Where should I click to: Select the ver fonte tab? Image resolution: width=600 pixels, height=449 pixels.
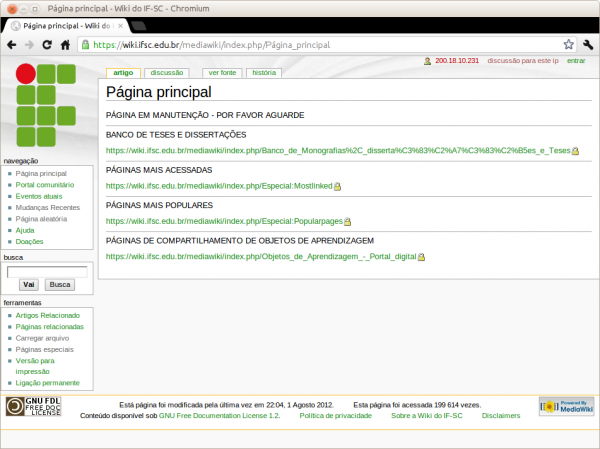[x=221, y=73]
